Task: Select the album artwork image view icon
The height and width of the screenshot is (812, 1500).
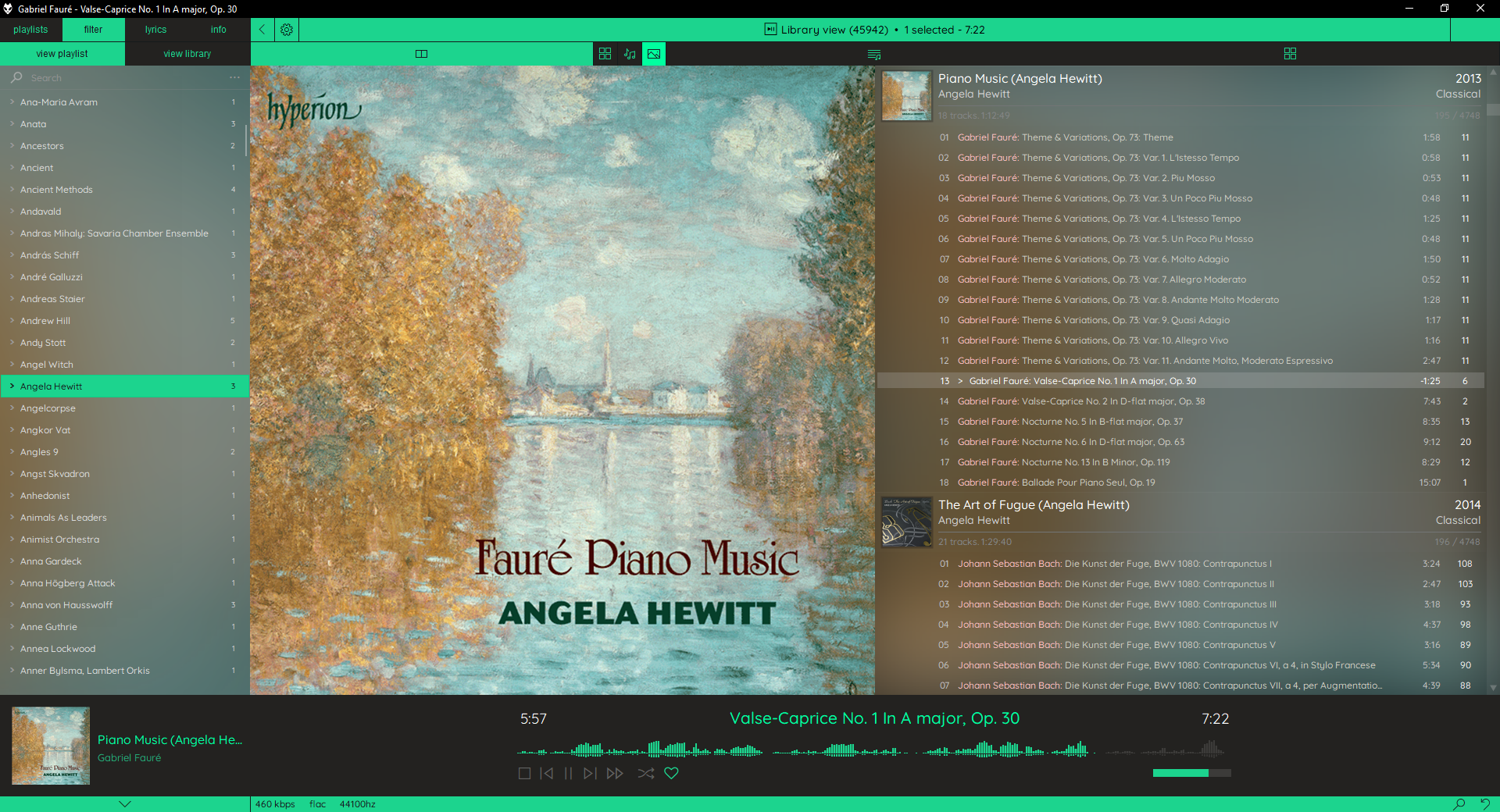Action: coord(654,54)
